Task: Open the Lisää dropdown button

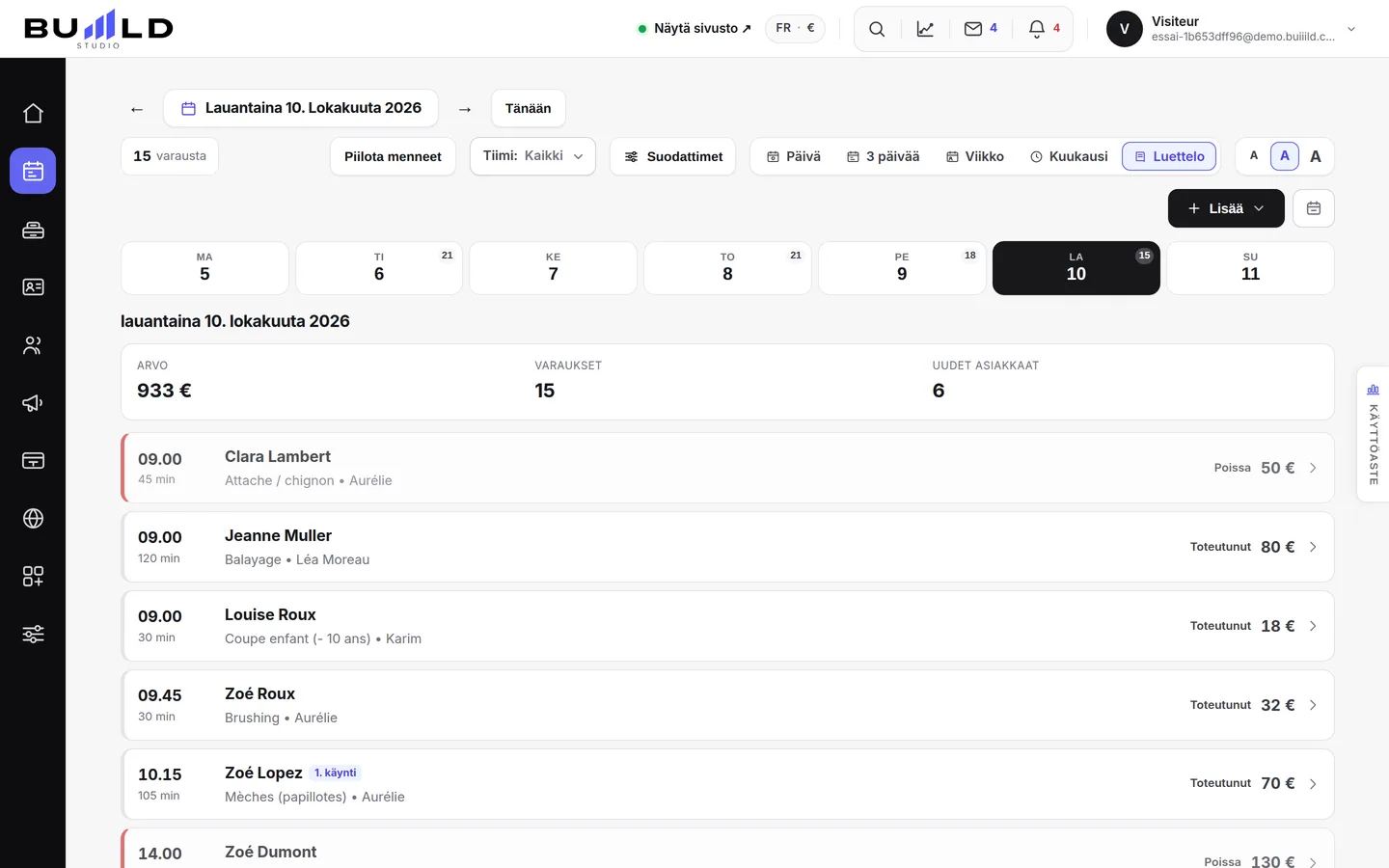Action: coord(1226,208)
